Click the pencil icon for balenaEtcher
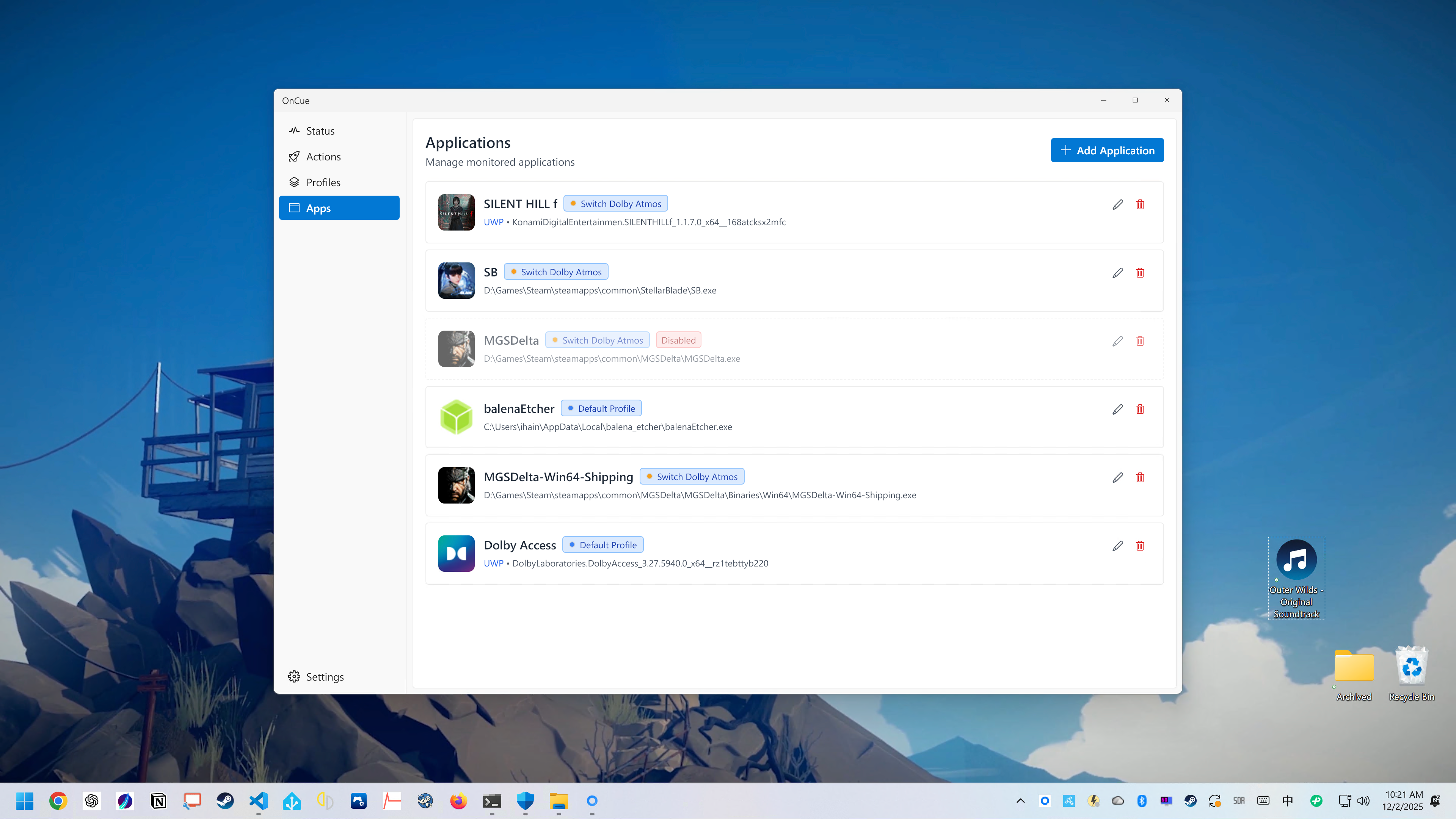 1117,409
